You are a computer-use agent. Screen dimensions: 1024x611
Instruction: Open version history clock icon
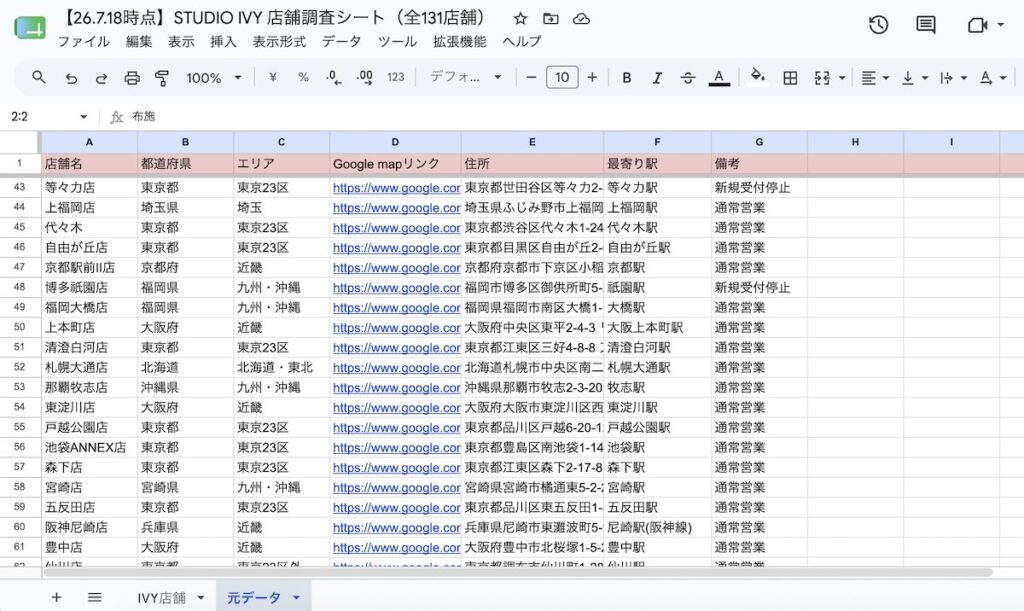click(878, 25)
